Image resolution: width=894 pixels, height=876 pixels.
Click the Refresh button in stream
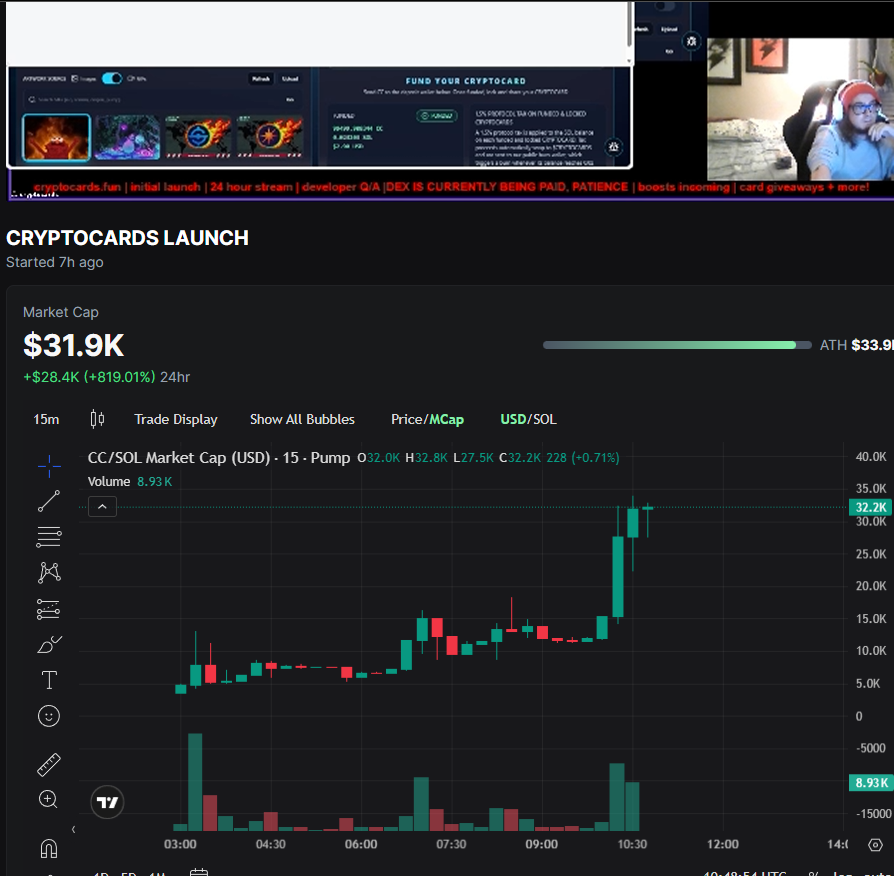pyautogui.click(x=261, y=79)
